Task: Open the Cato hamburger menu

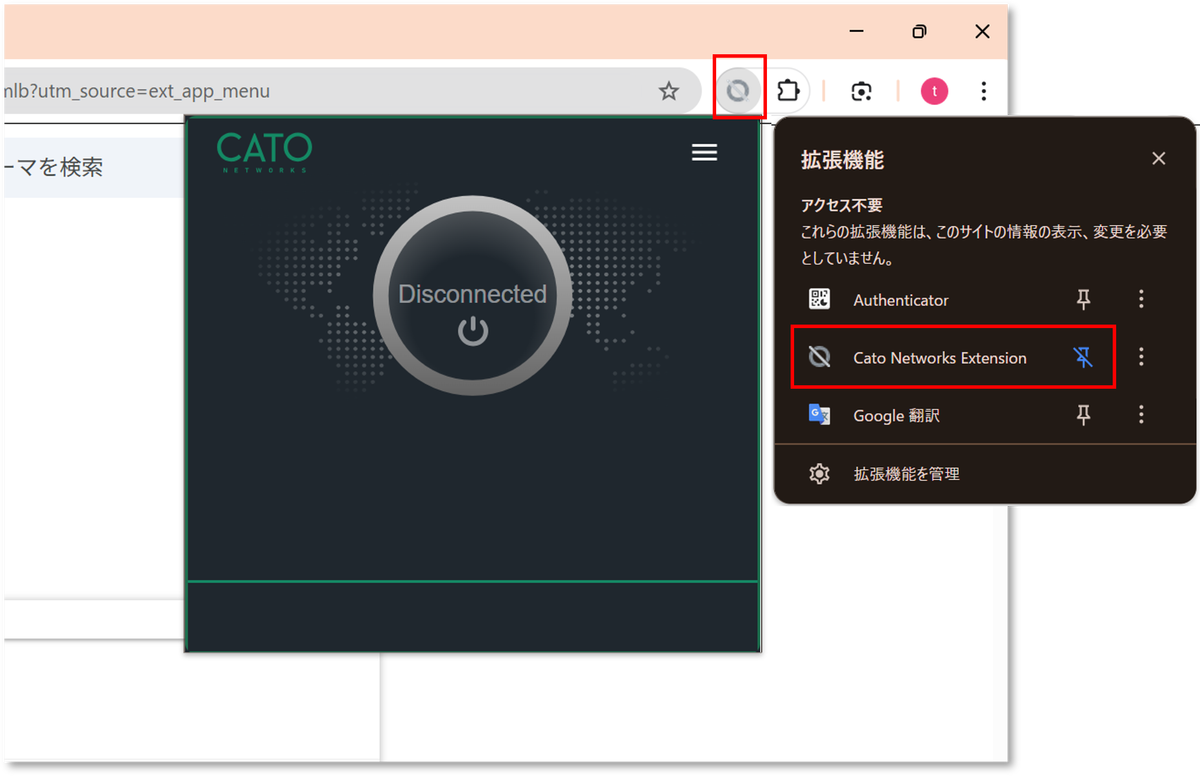Action: click(x=704, y=152)
